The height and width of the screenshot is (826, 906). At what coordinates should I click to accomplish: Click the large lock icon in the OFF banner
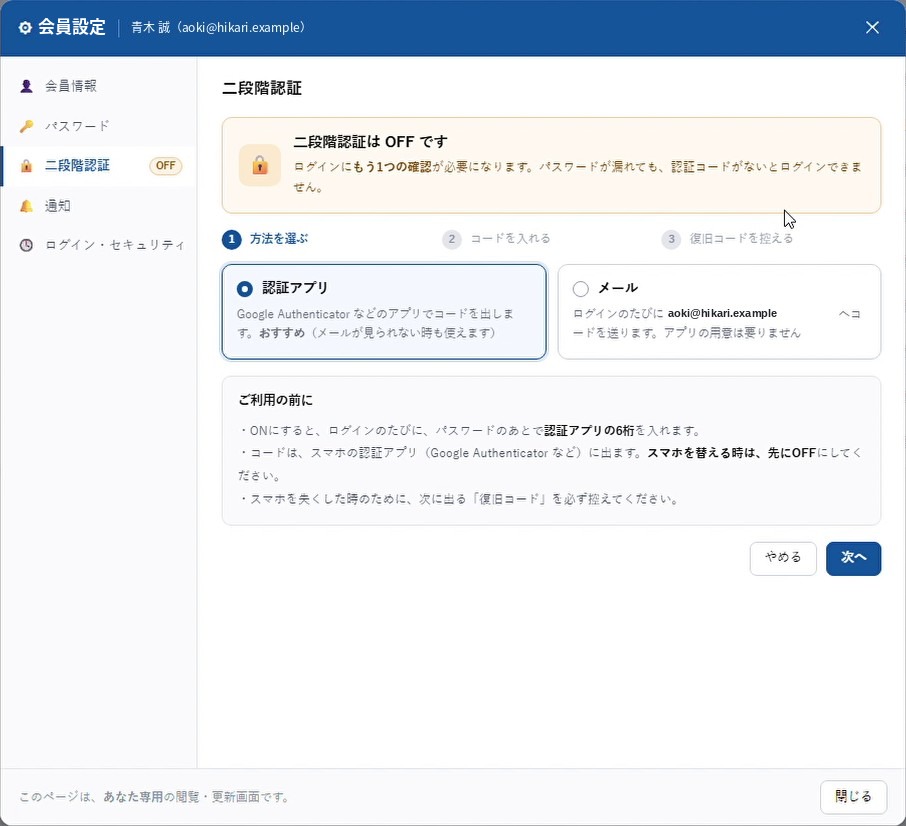(259, 165)
